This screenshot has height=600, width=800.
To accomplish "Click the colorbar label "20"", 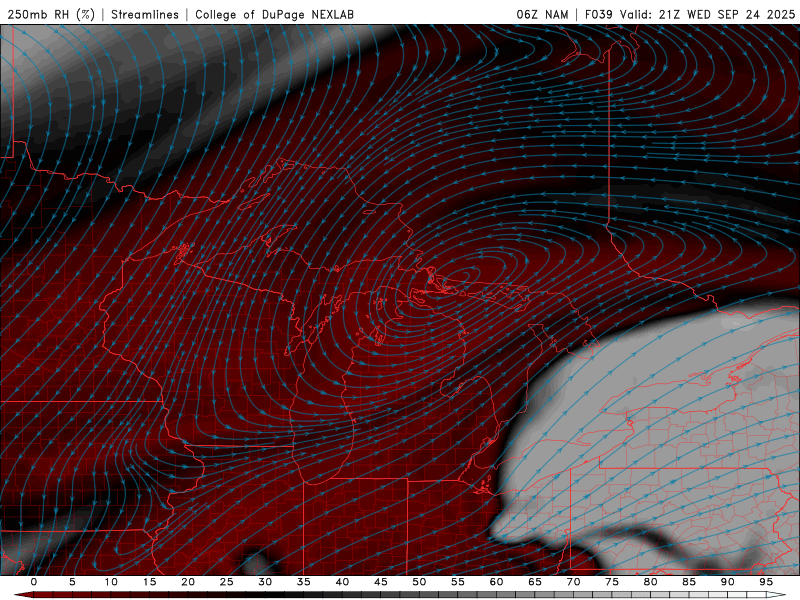I will click(188, 582).
